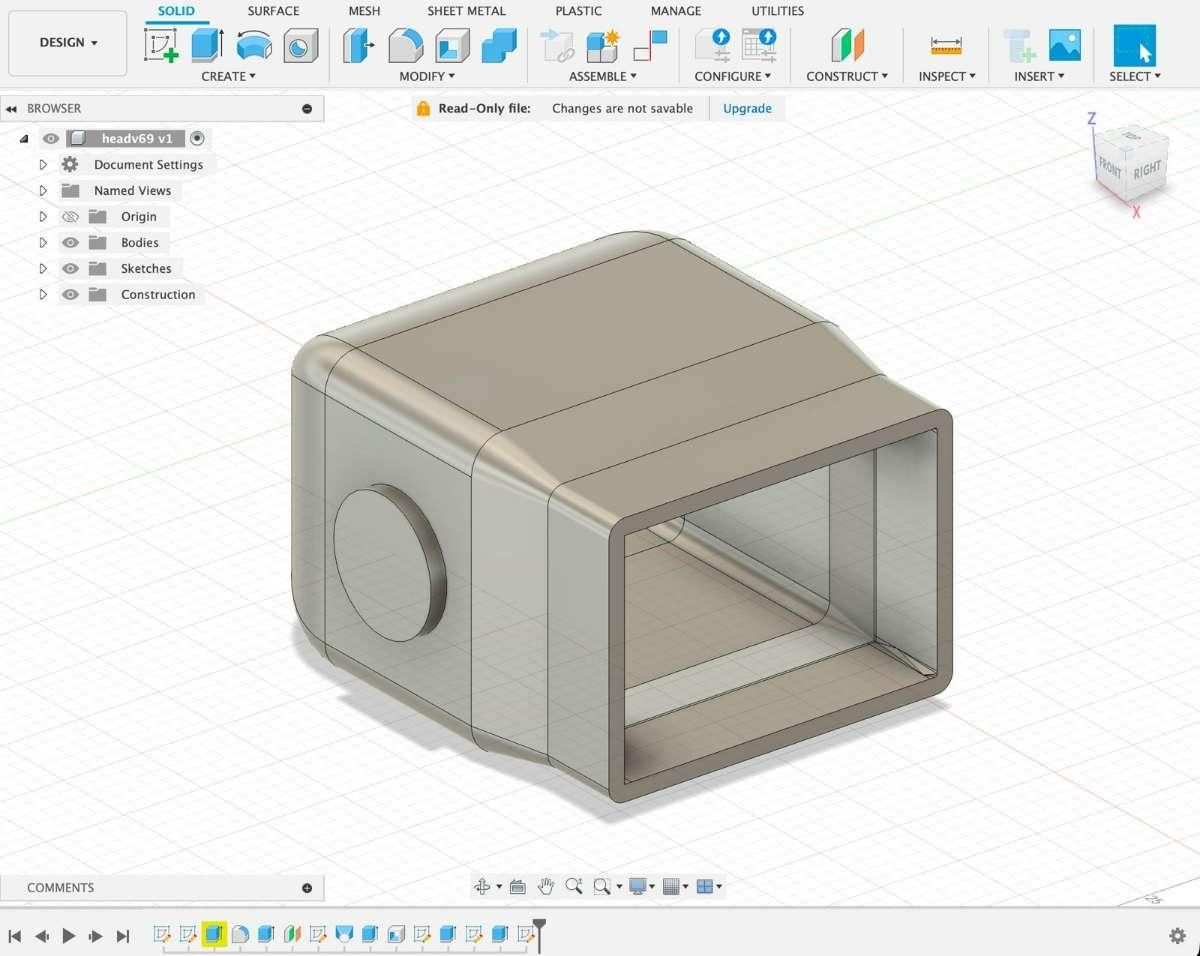This screenshot has width=1200, height=956.
Task: Select the Hole tool in the Create group
Action: 300,45
